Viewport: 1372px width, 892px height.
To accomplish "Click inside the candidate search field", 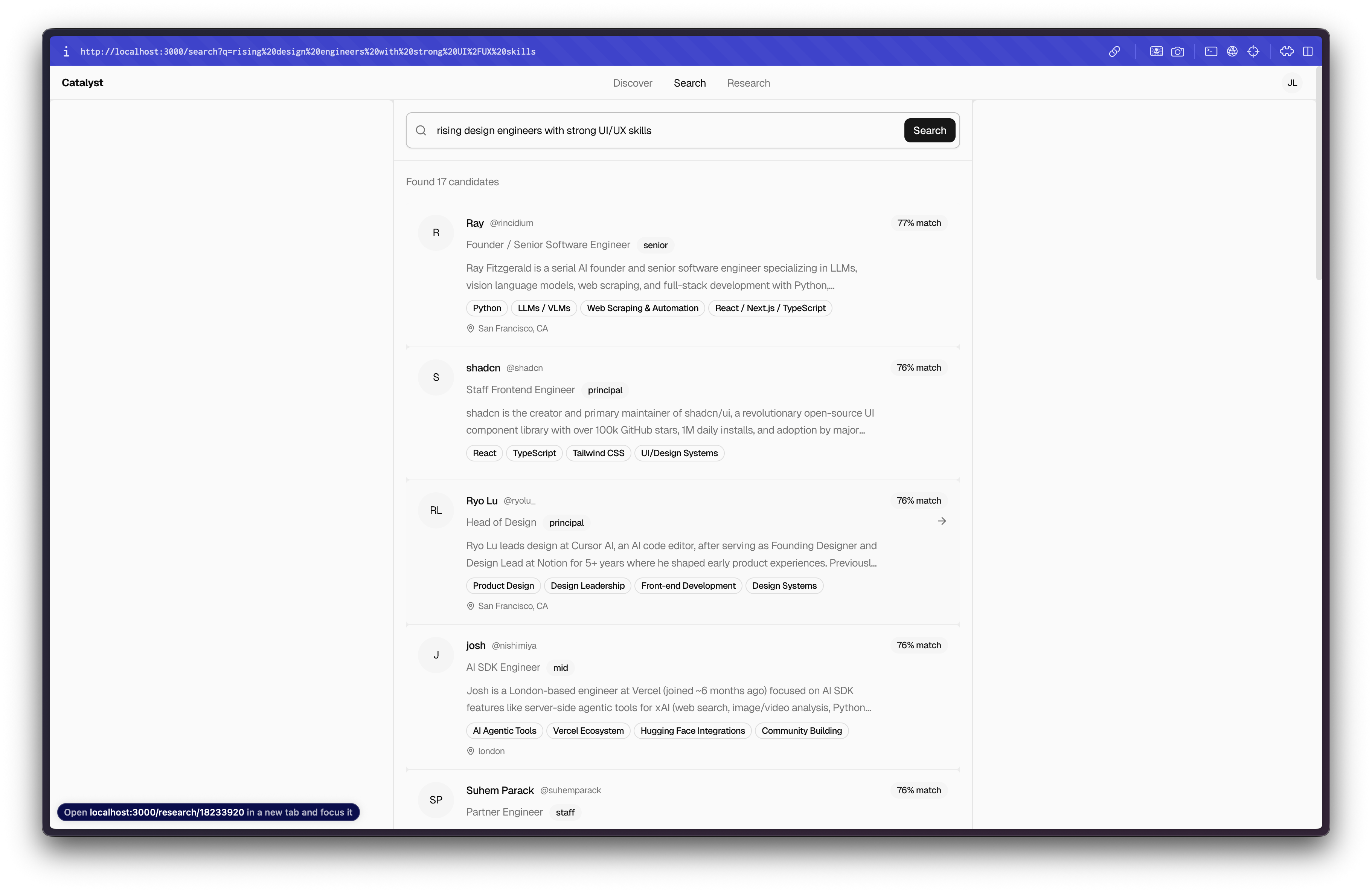I will (663, 130).
